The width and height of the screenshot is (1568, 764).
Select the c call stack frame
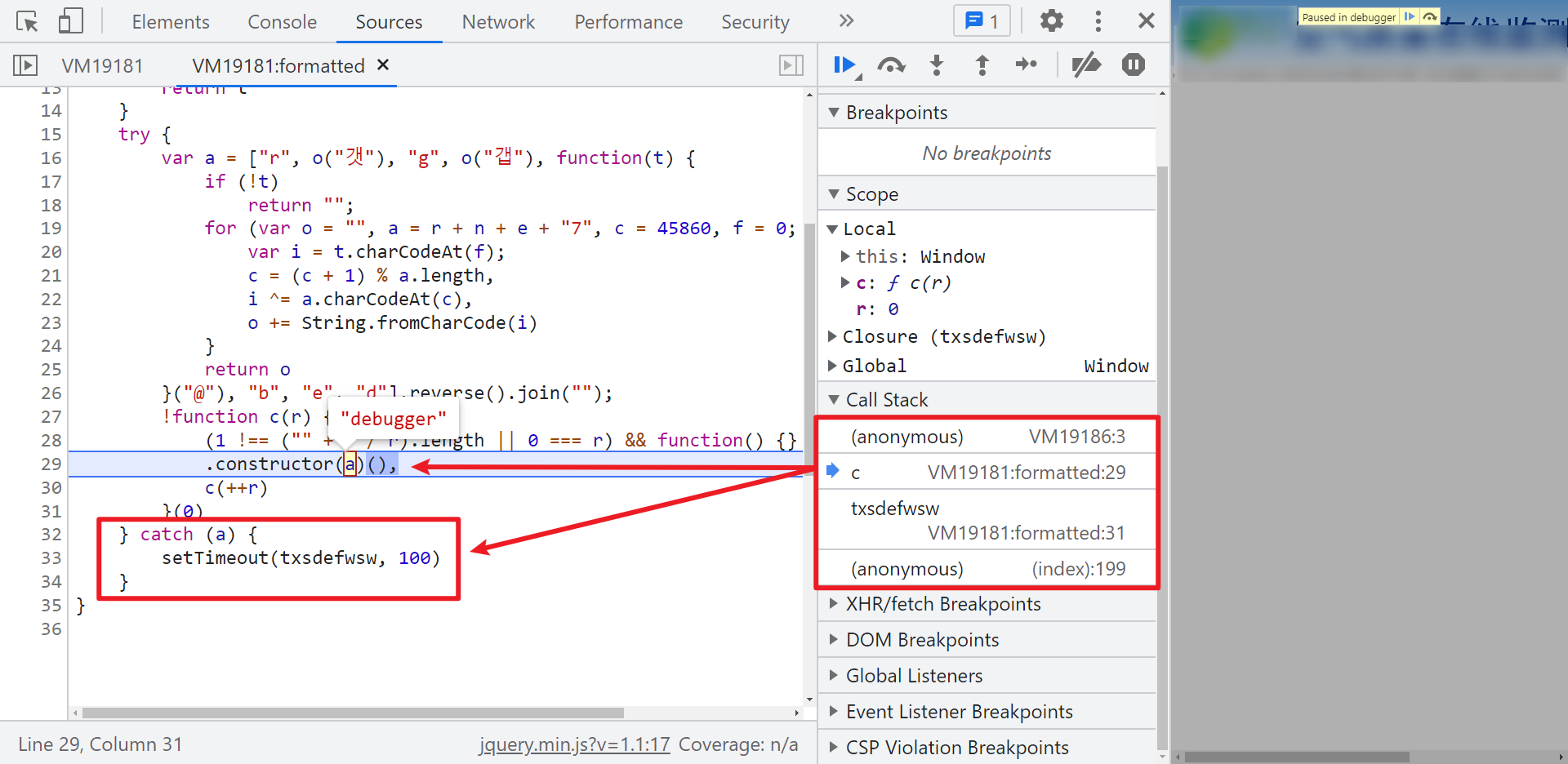987,473
